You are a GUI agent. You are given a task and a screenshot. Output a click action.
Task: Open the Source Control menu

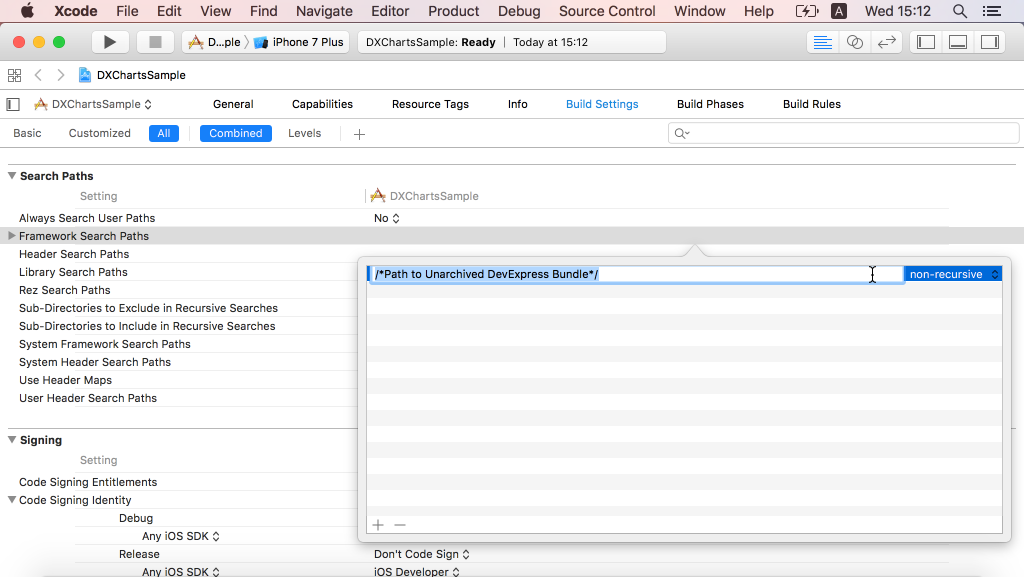pos(607,11)
